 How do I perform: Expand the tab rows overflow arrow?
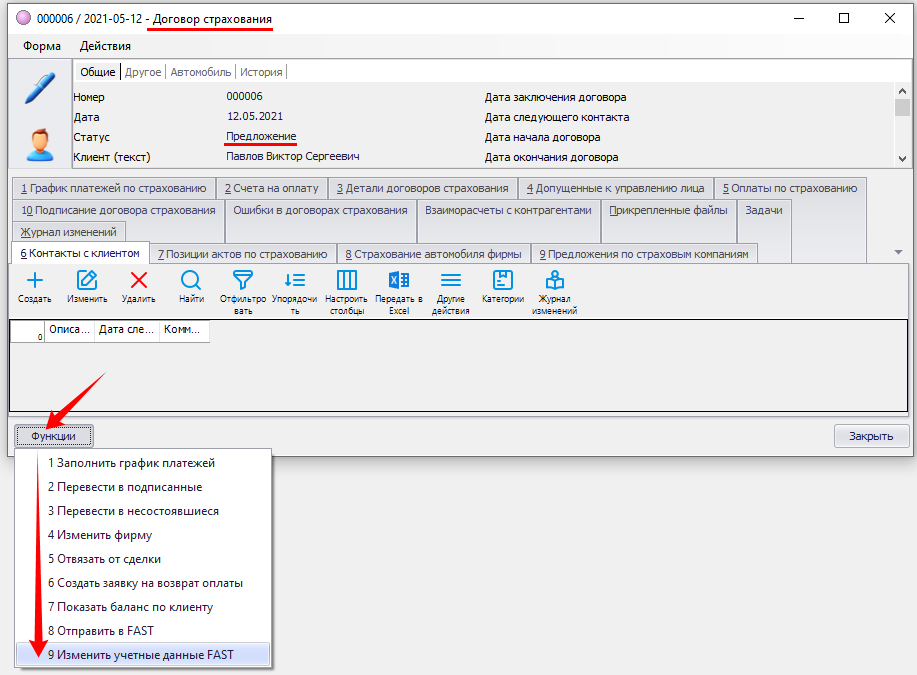[897, 252]
